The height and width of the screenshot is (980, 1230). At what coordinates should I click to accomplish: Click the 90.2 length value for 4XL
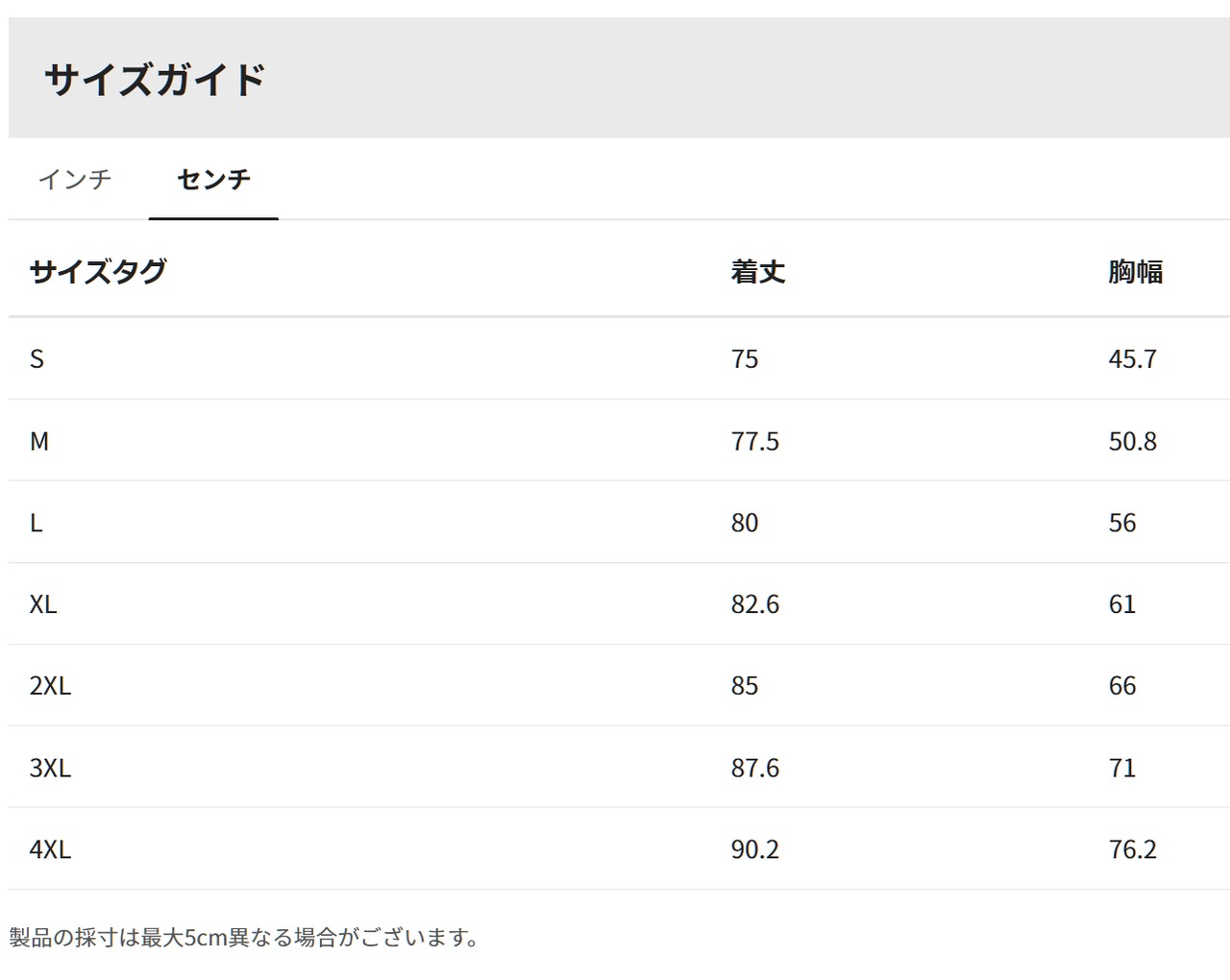coord(754,850)
